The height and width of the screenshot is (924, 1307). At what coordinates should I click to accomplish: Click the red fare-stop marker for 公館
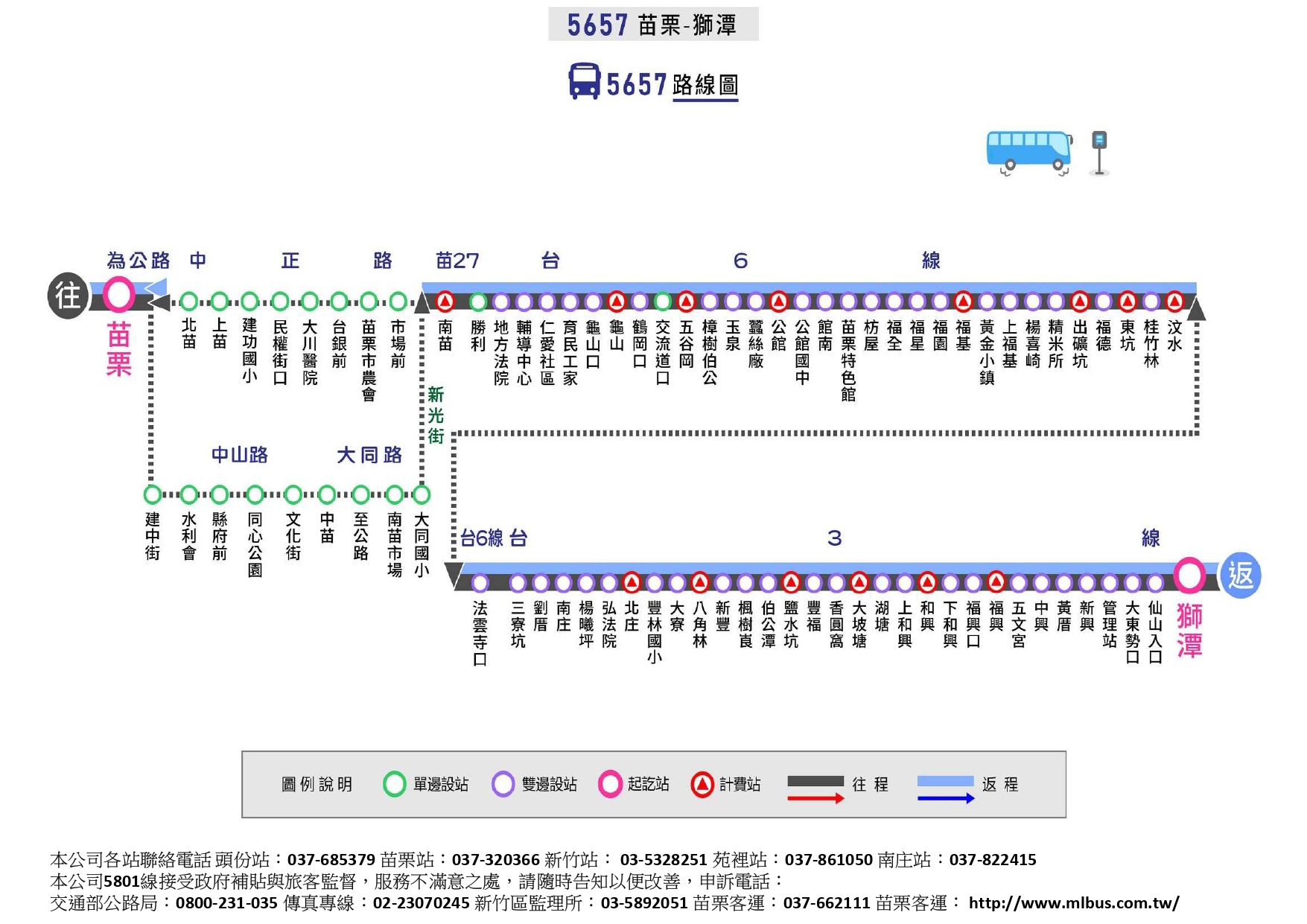(779, 302)
